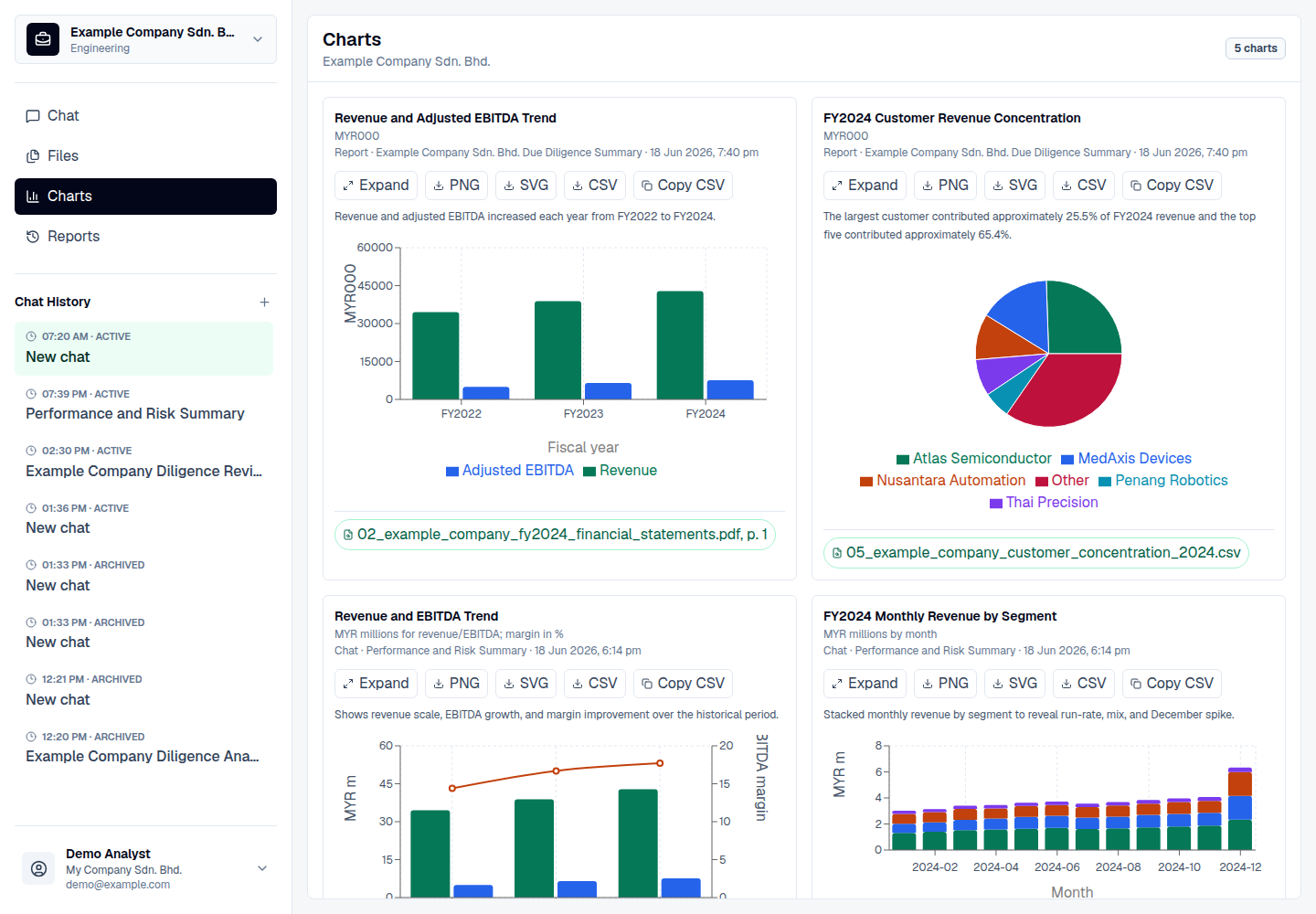Download Revenue and EBITDA Trend as SVG
Screen dimensions: 1316x914
(525, 684)
